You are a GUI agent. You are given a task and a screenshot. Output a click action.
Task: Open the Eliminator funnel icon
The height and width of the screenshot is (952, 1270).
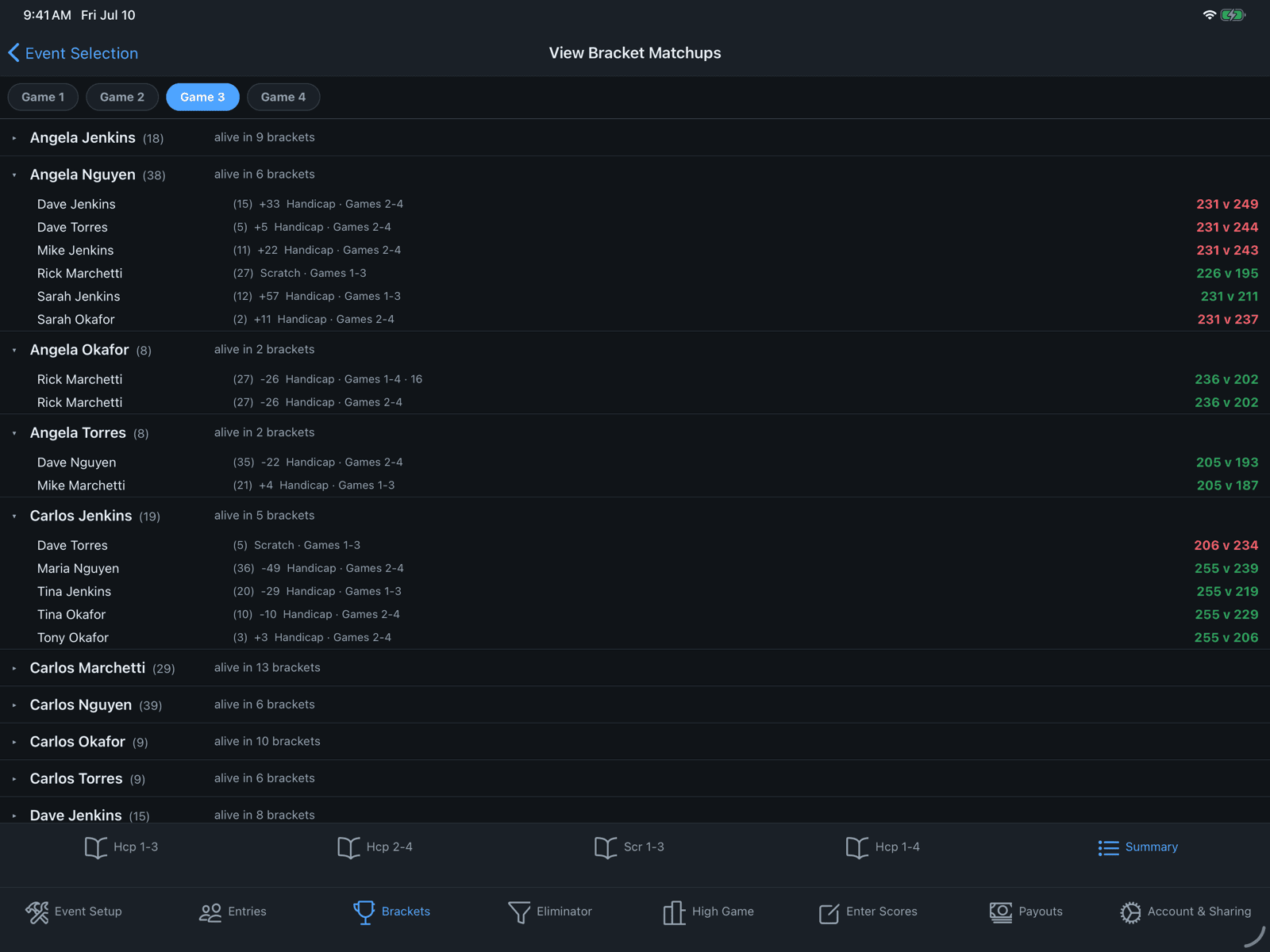pos(519,912)
